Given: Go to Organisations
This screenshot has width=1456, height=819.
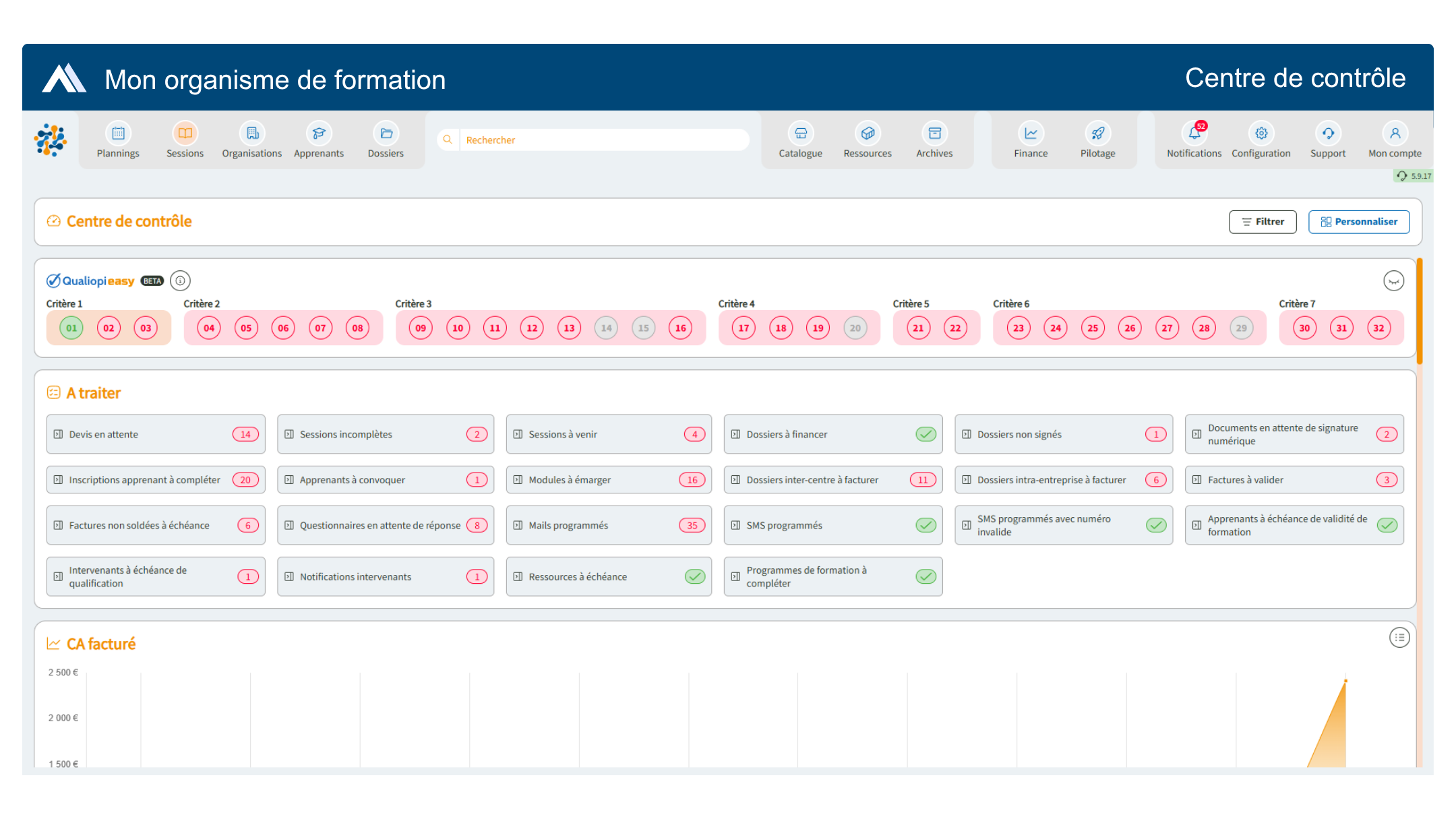Looking at the screenshot, I should pos(252,140).
